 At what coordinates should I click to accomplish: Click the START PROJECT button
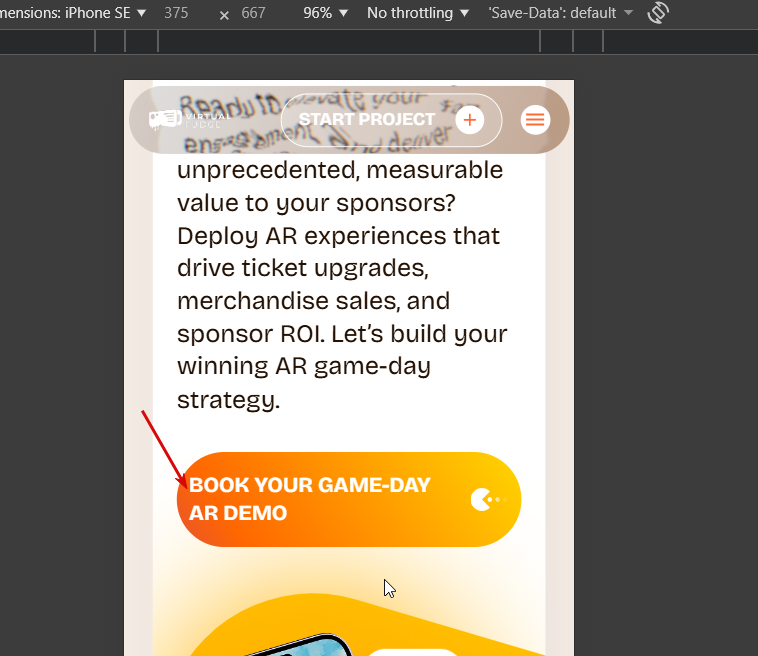[x=391, y=120]
